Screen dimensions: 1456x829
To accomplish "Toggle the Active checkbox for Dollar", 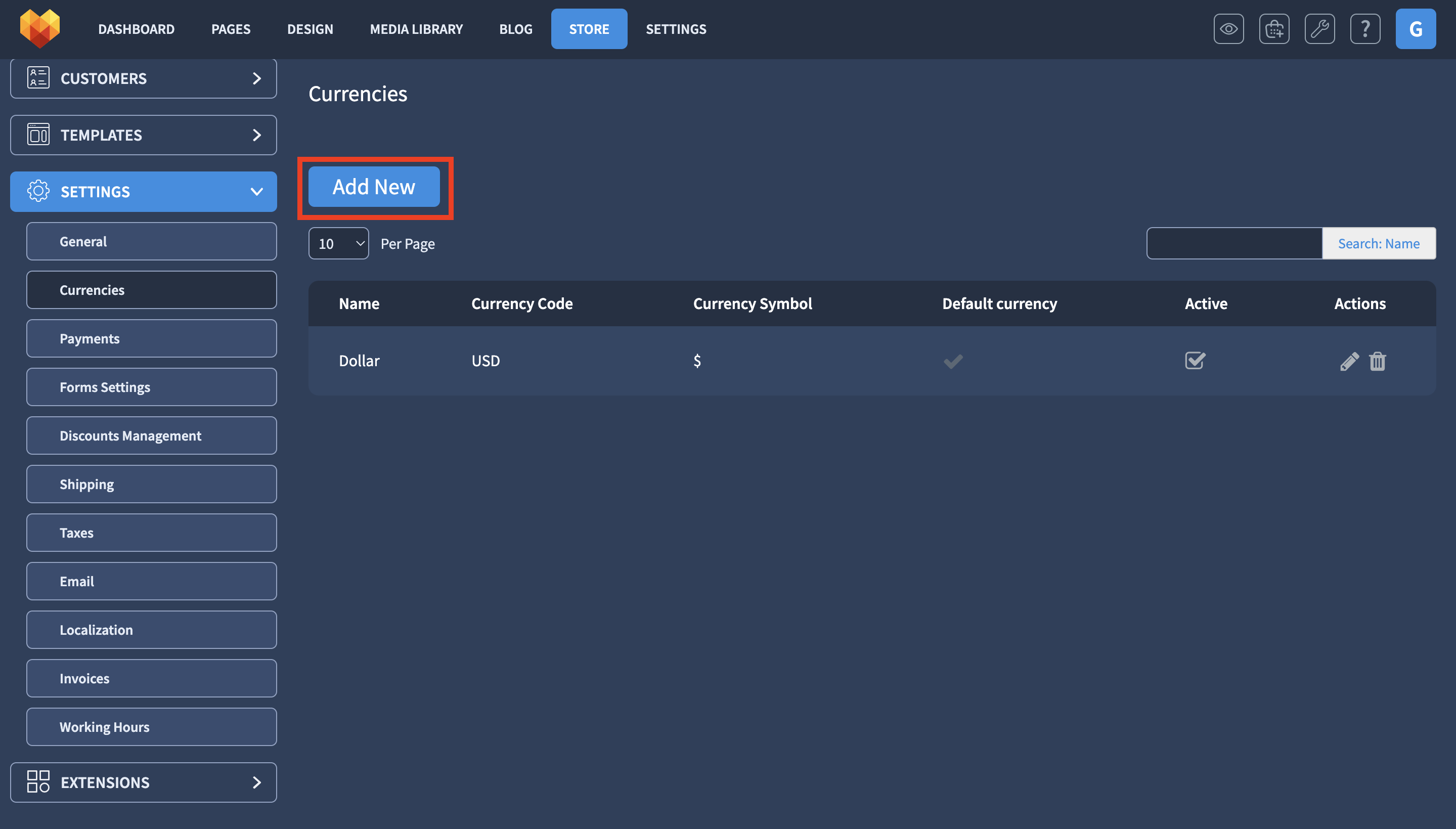I will 1195,361.
